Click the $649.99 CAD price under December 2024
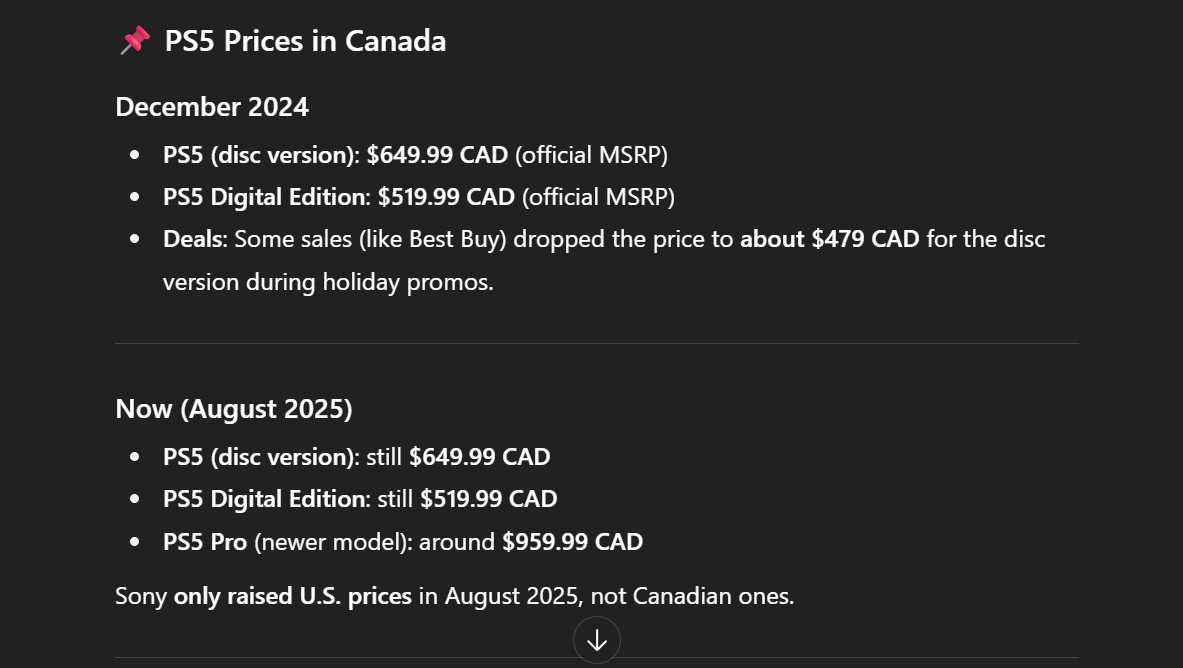 click(437, 155)
